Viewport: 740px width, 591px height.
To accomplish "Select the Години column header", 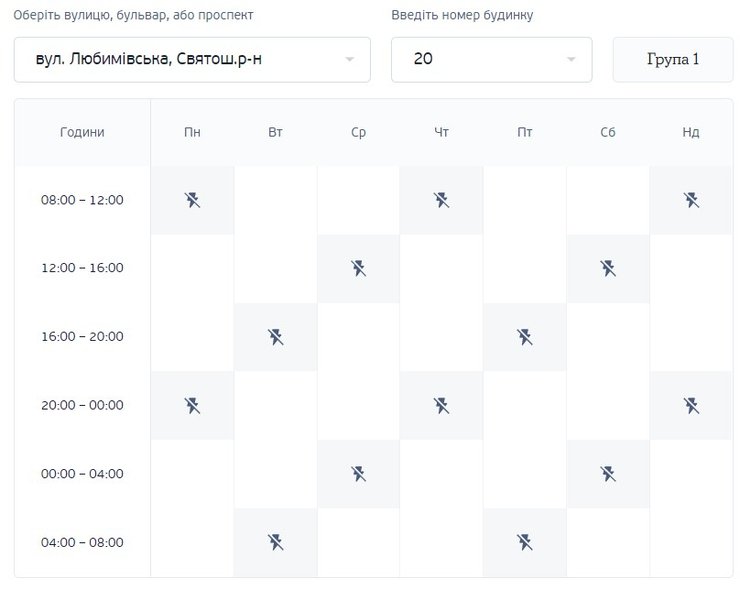I will point(82,132).
